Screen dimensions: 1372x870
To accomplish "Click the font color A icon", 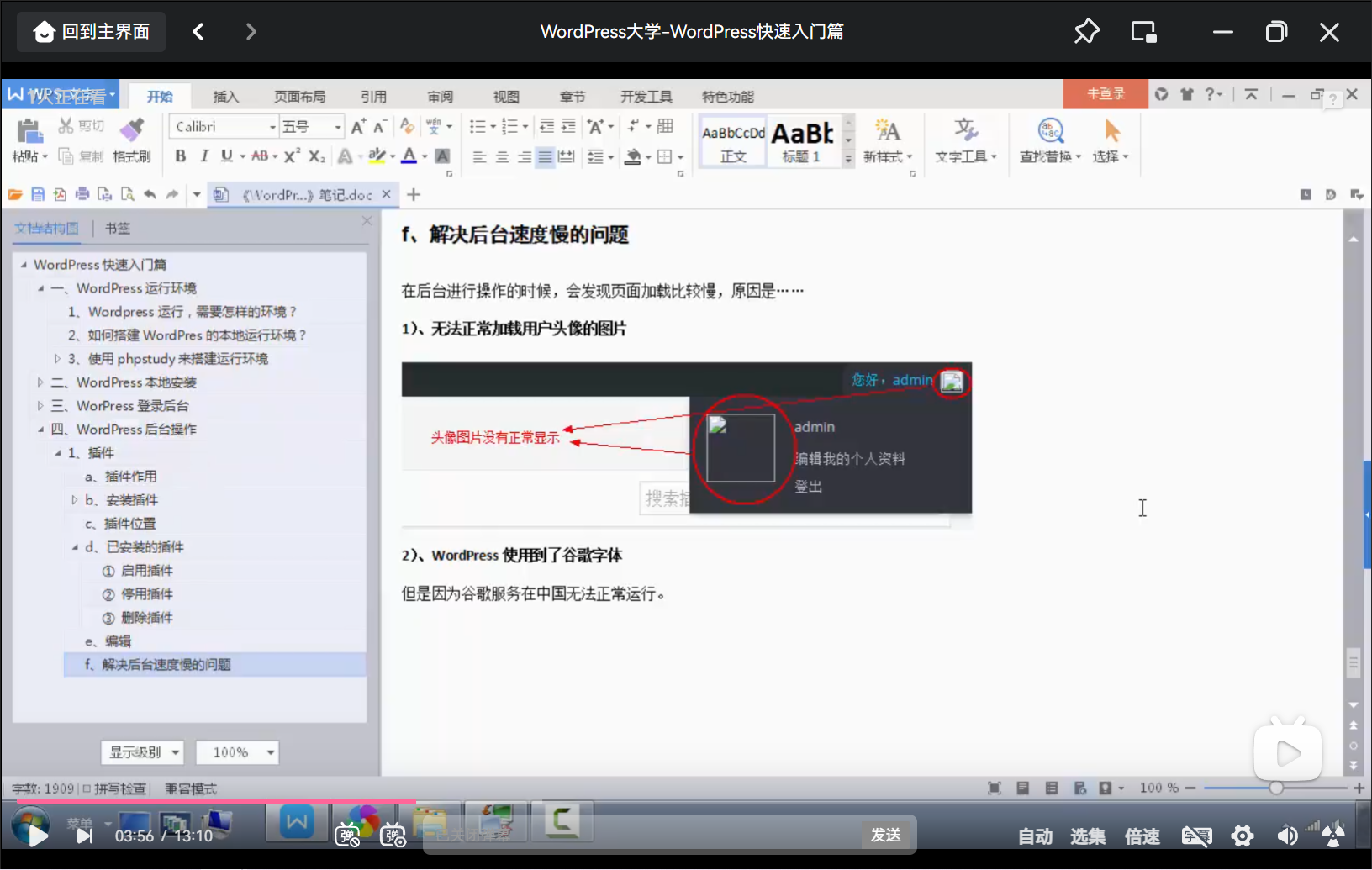I will point(409,156).
